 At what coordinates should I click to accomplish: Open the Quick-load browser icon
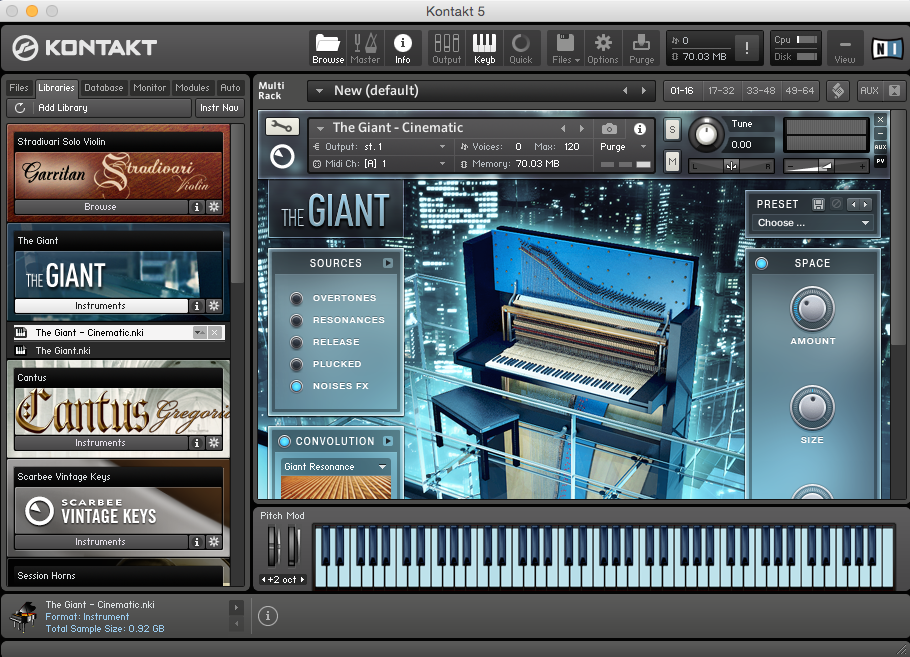pos(521,48)
